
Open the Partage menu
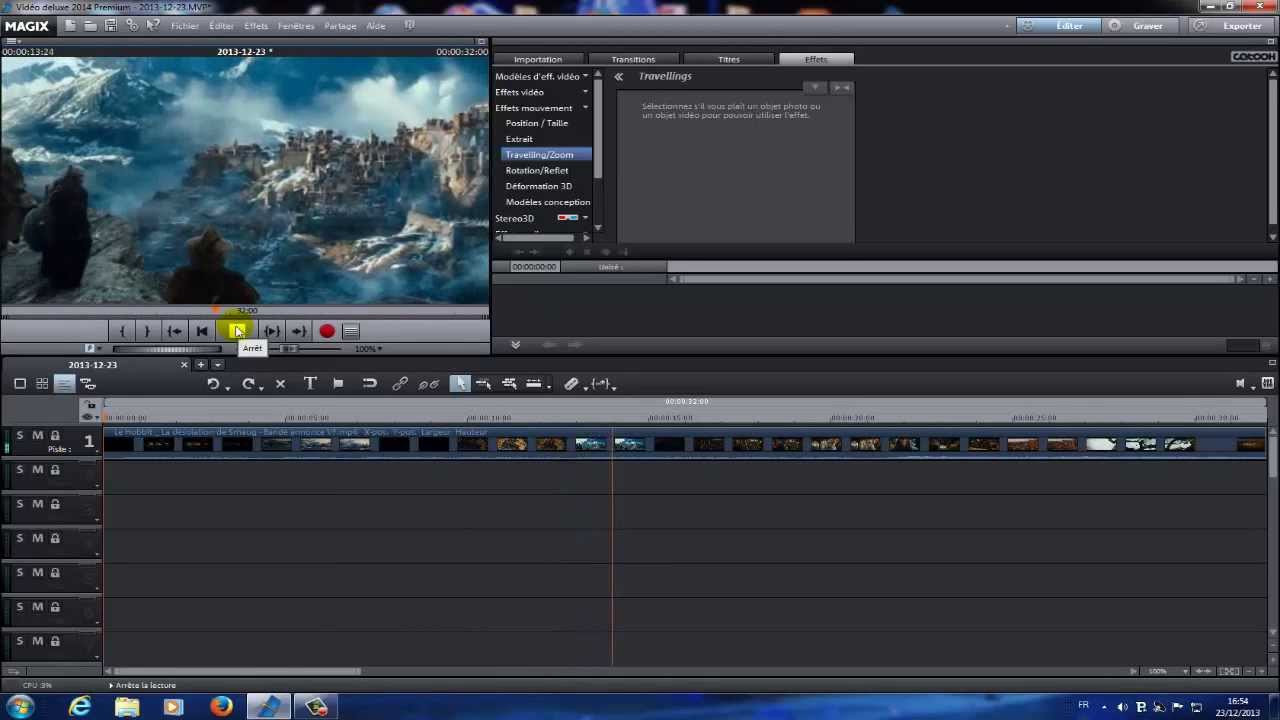tap(340, 26)
